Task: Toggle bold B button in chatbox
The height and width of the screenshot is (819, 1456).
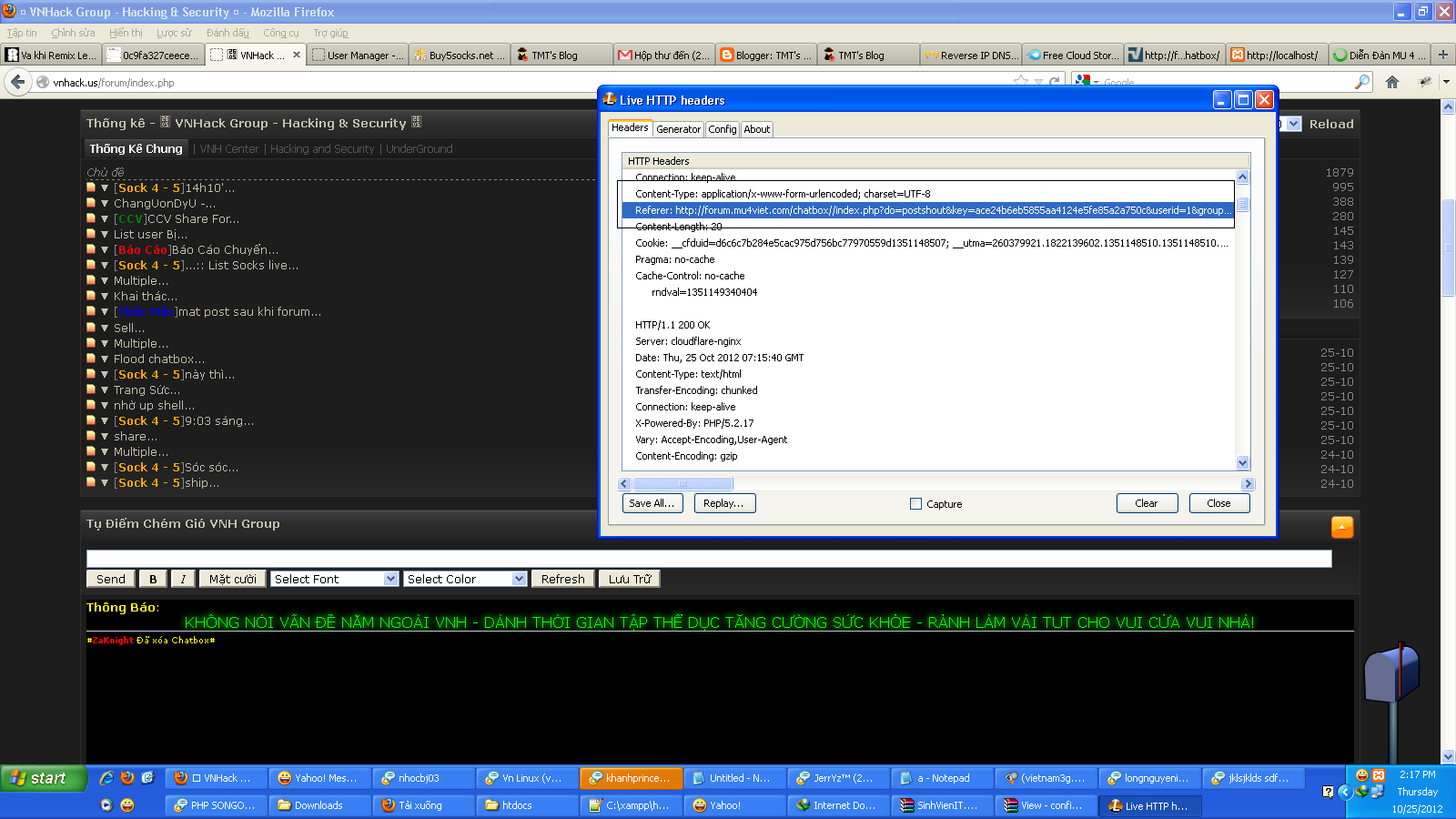Action: [153, 579]
